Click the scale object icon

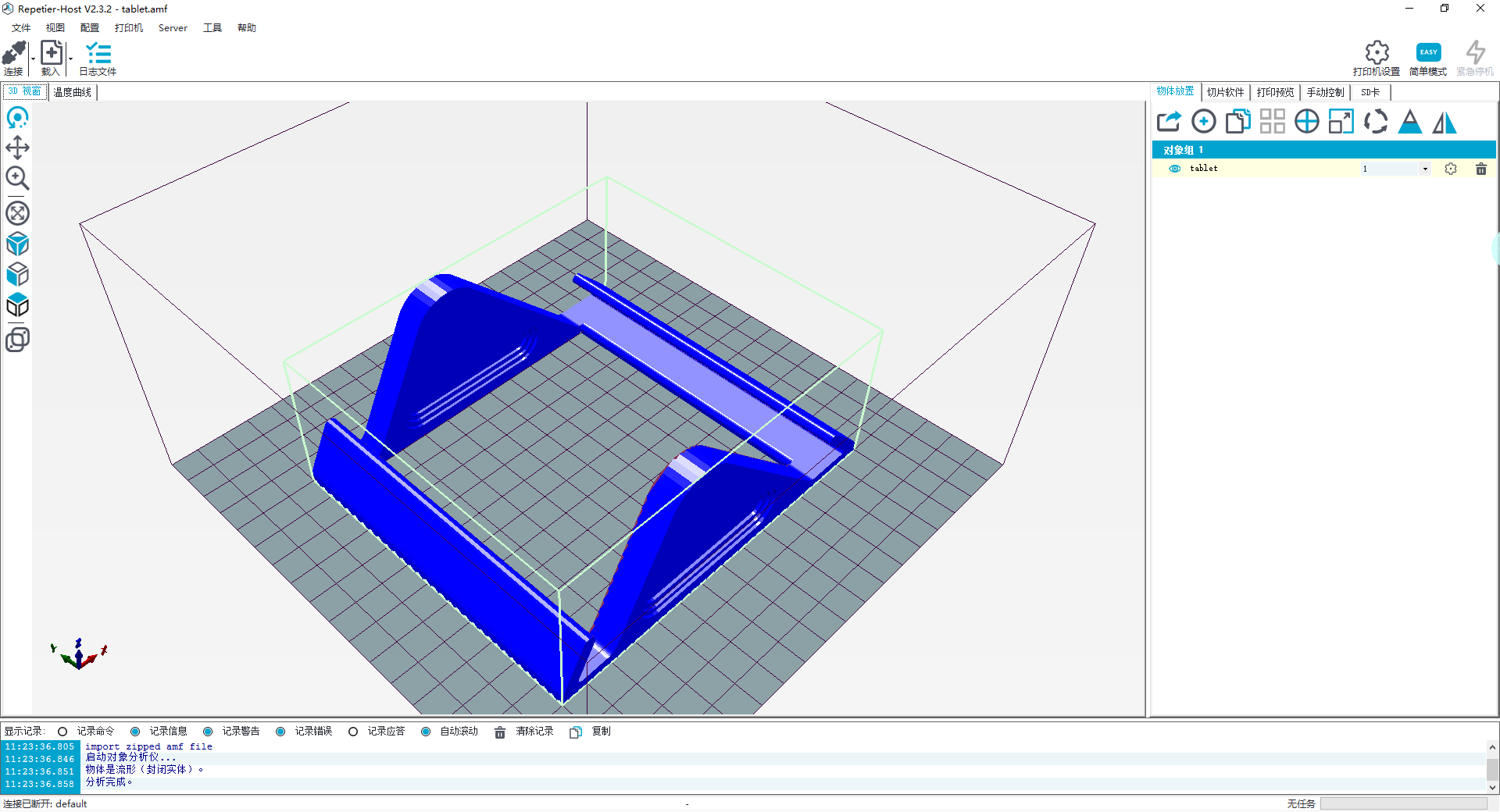pyautogui.click(x=1341, y=121)
